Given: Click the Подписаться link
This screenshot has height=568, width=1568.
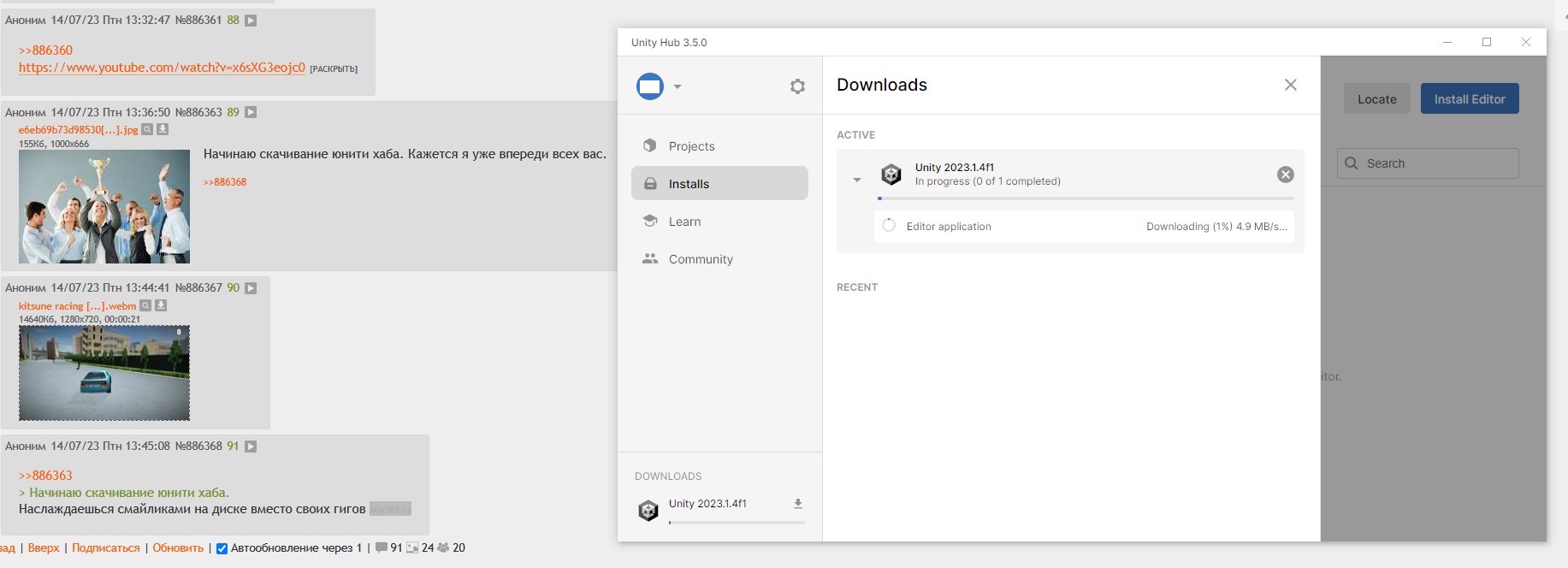Looking at the screenshot, I should click(x=106, y=548).
